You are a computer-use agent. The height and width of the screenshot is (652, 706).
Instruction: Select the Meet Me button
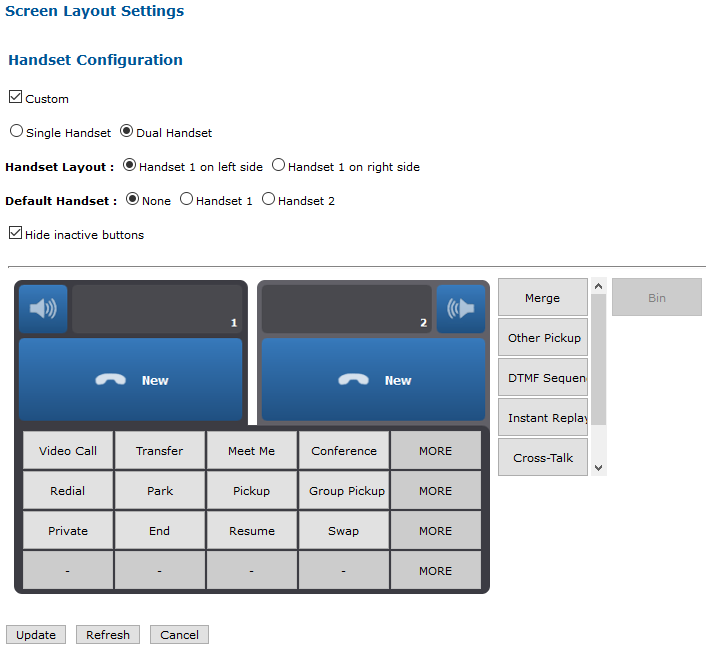point(251,451)
